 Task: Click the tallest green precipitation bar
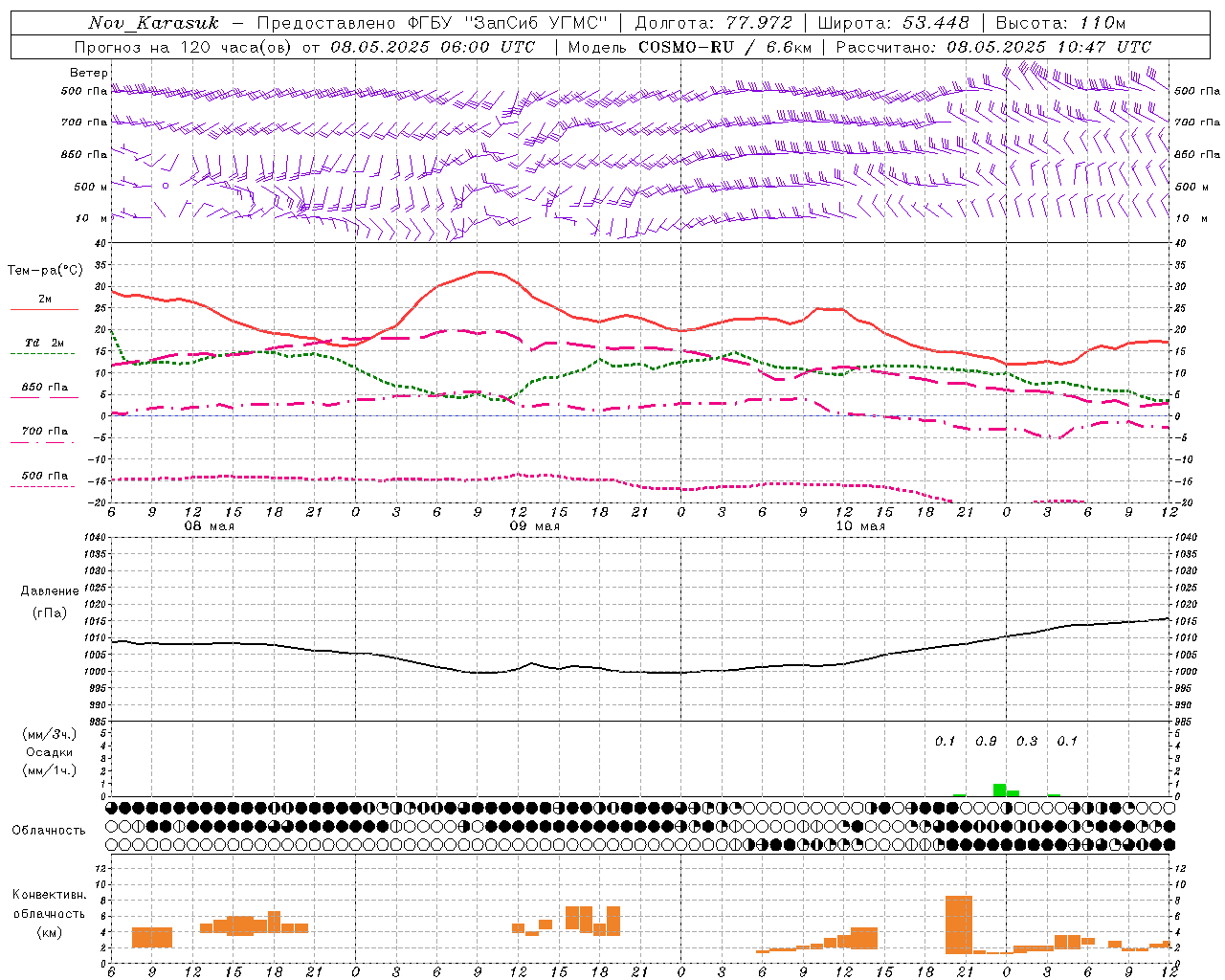(x=1000, y=791)
